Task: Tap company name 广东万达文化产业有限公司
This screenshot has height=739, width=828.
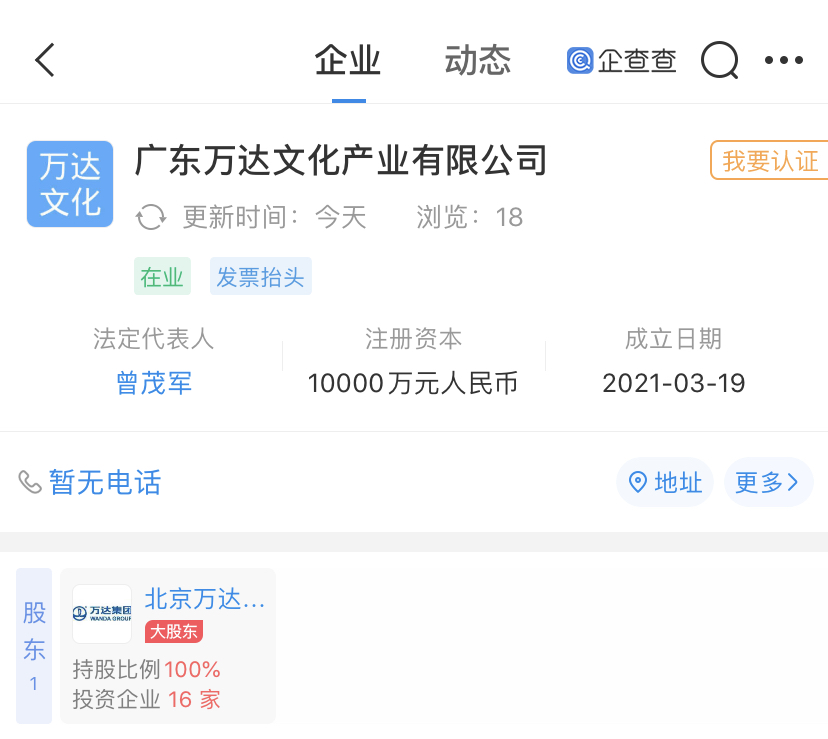Action: click(x=341, y=160)
